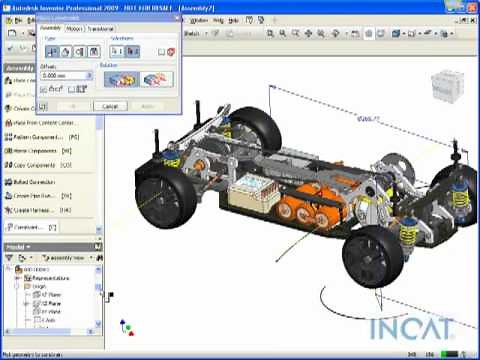This screenshot has height=360, width=480.
Task: Click Pattern Component tool
Action: (42, 137)
